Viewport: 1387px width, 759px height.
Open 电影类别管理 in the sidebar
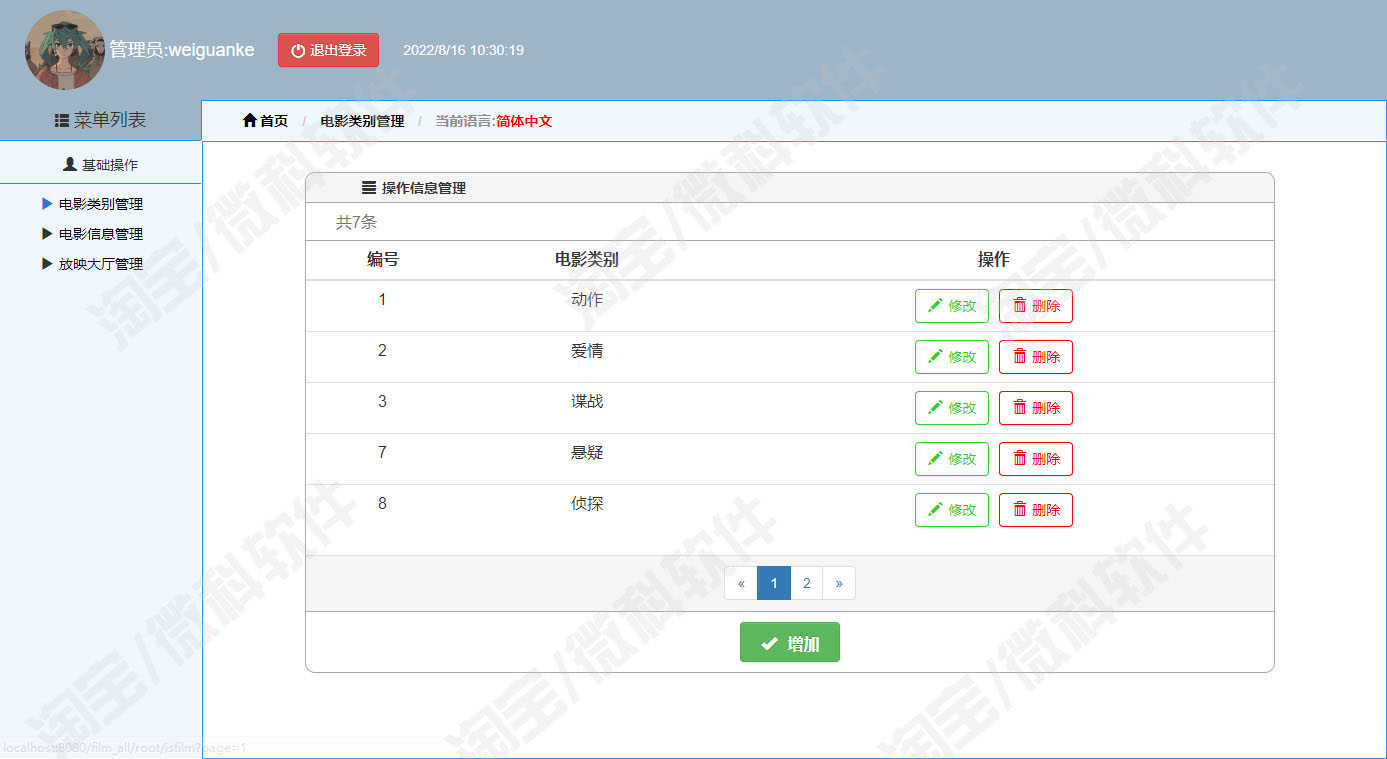click(x=100, y=204)
